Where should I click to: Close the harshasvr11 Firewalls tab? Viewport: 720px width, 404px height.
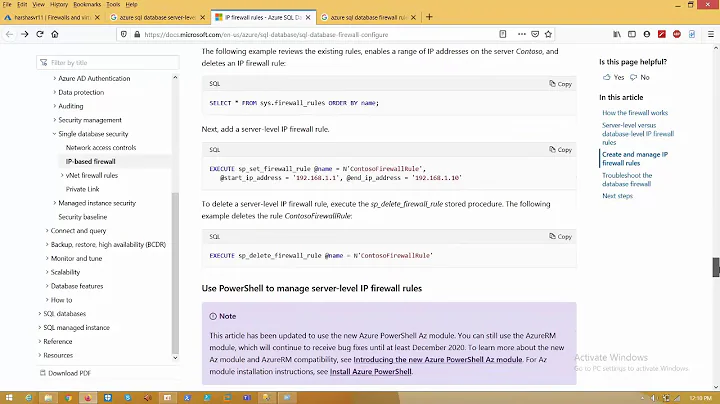(x=97, y=17)
